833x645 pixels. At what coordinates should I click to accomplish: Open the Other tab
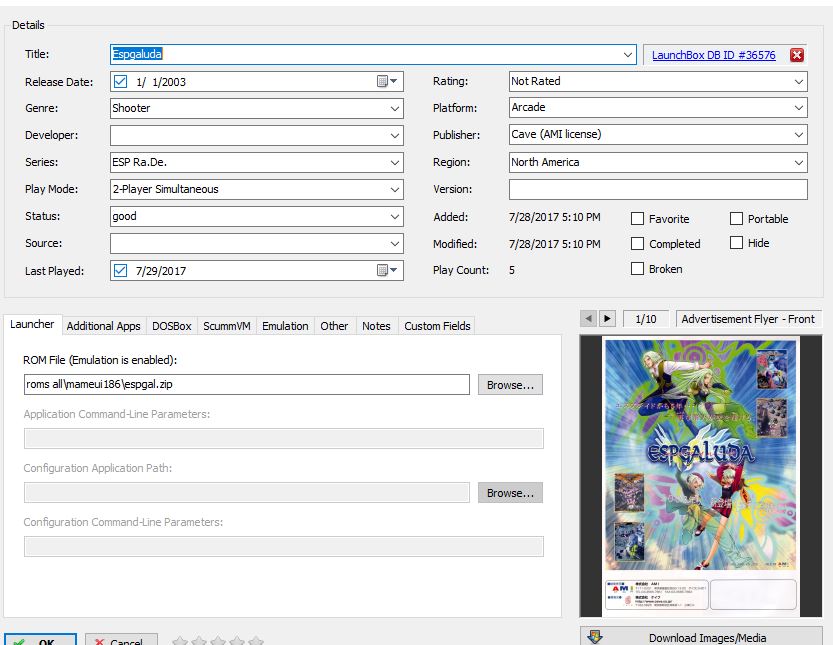334,326
